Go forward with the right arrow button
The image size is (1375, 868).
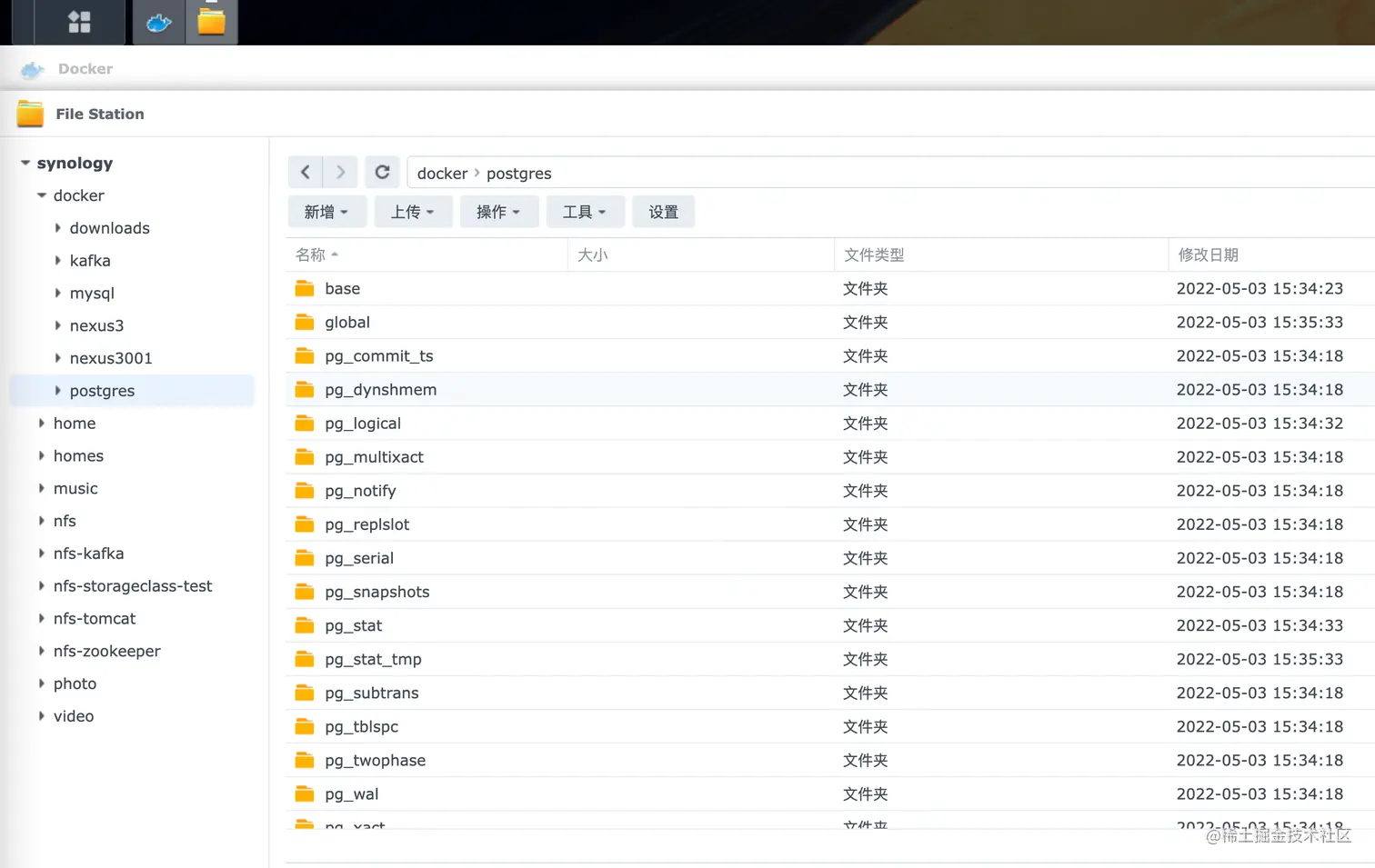340,172
